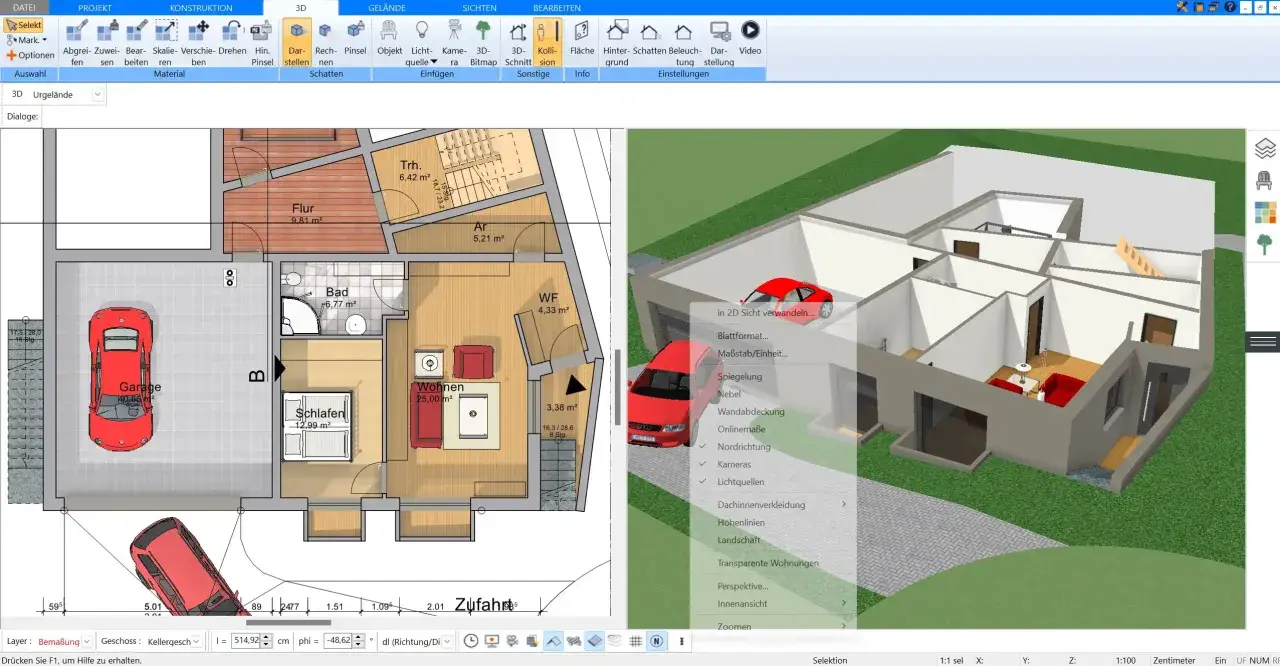Expand the Innenansicht submenu
Screen dimensions: 1280x666
pyautogui.click(x=774, y=603)
